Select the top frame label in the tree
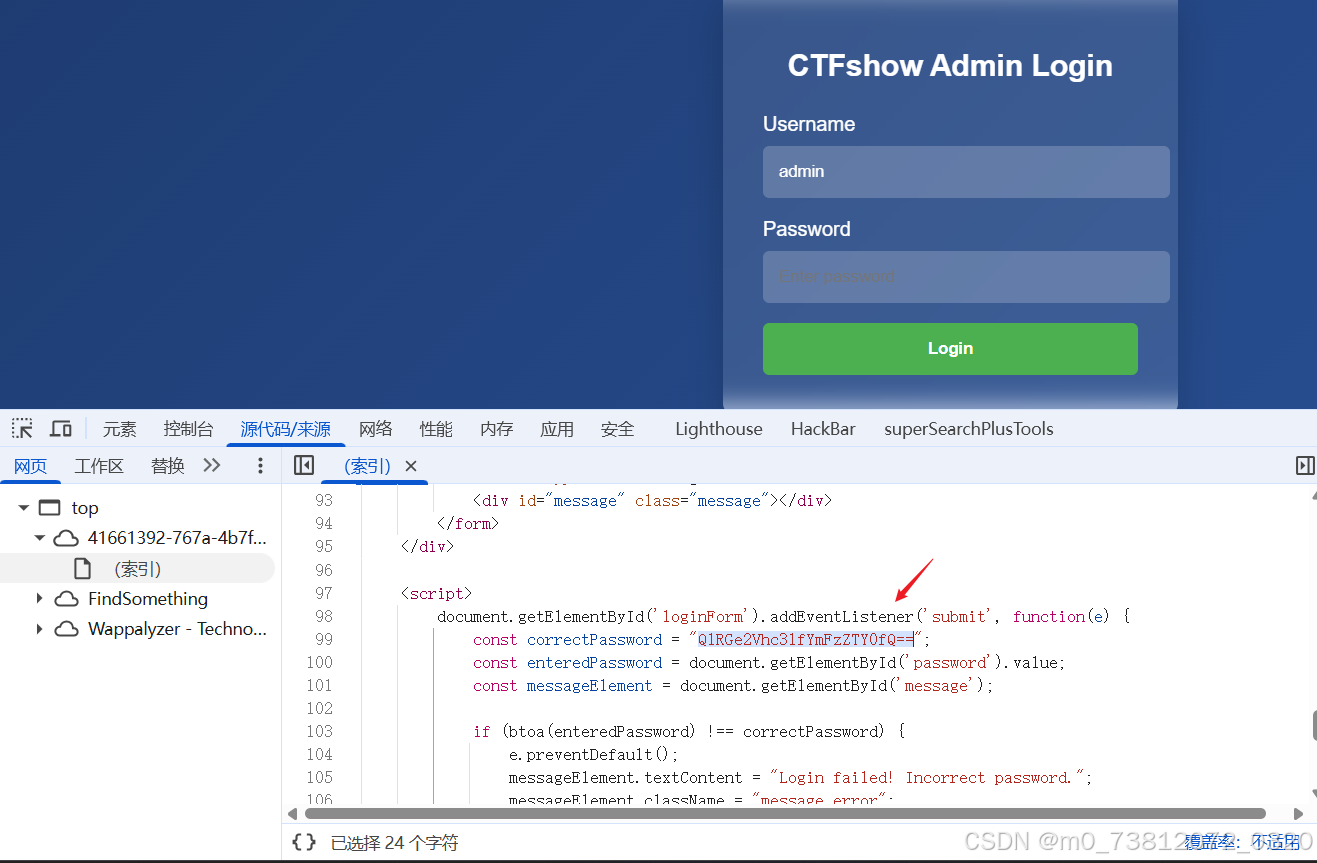The width and height of the screenshot is (1317, 863). tap(85, 508)
